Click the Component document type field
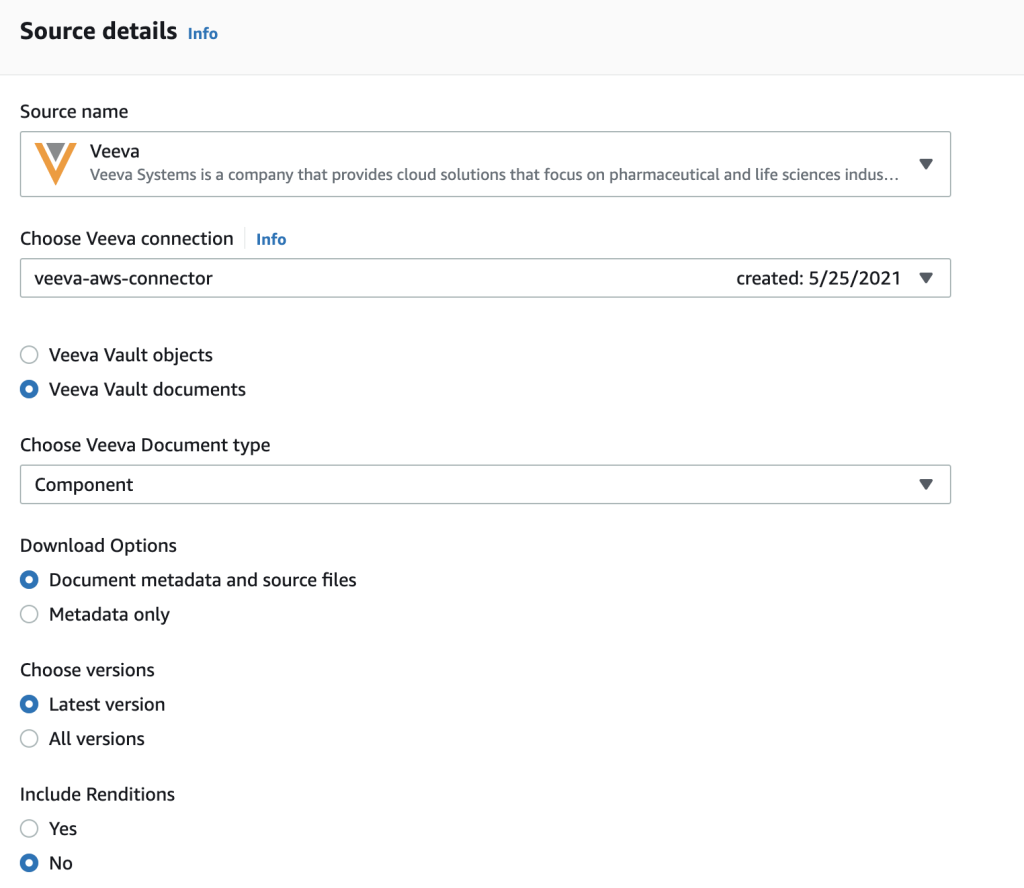The width and height of the screenshot is (1024, 888). tap(400, 484)
